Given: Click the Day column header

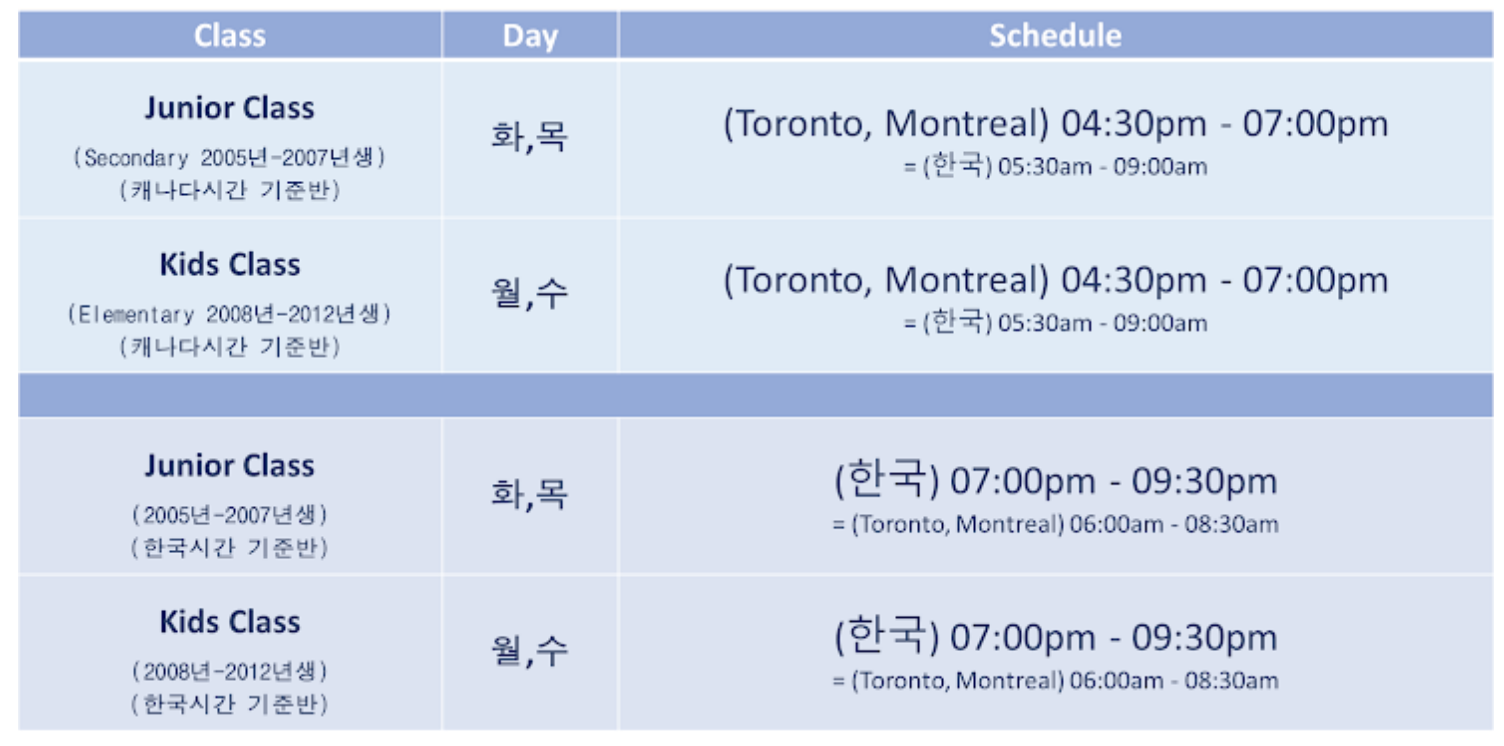Looking at the screenshot, I should pyautogui.click(x=530, y=36).
